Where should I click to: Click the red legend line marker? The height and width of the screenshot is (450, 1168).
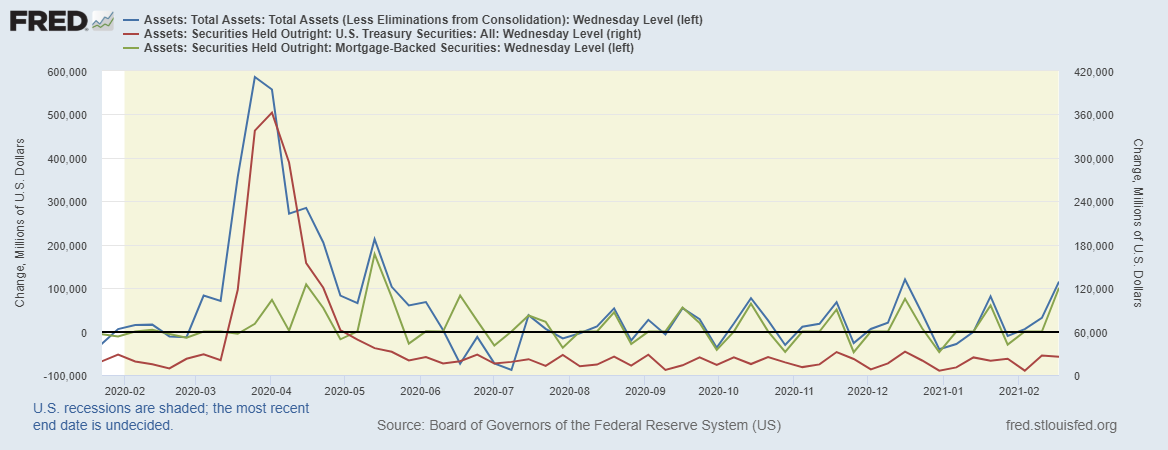130,34
